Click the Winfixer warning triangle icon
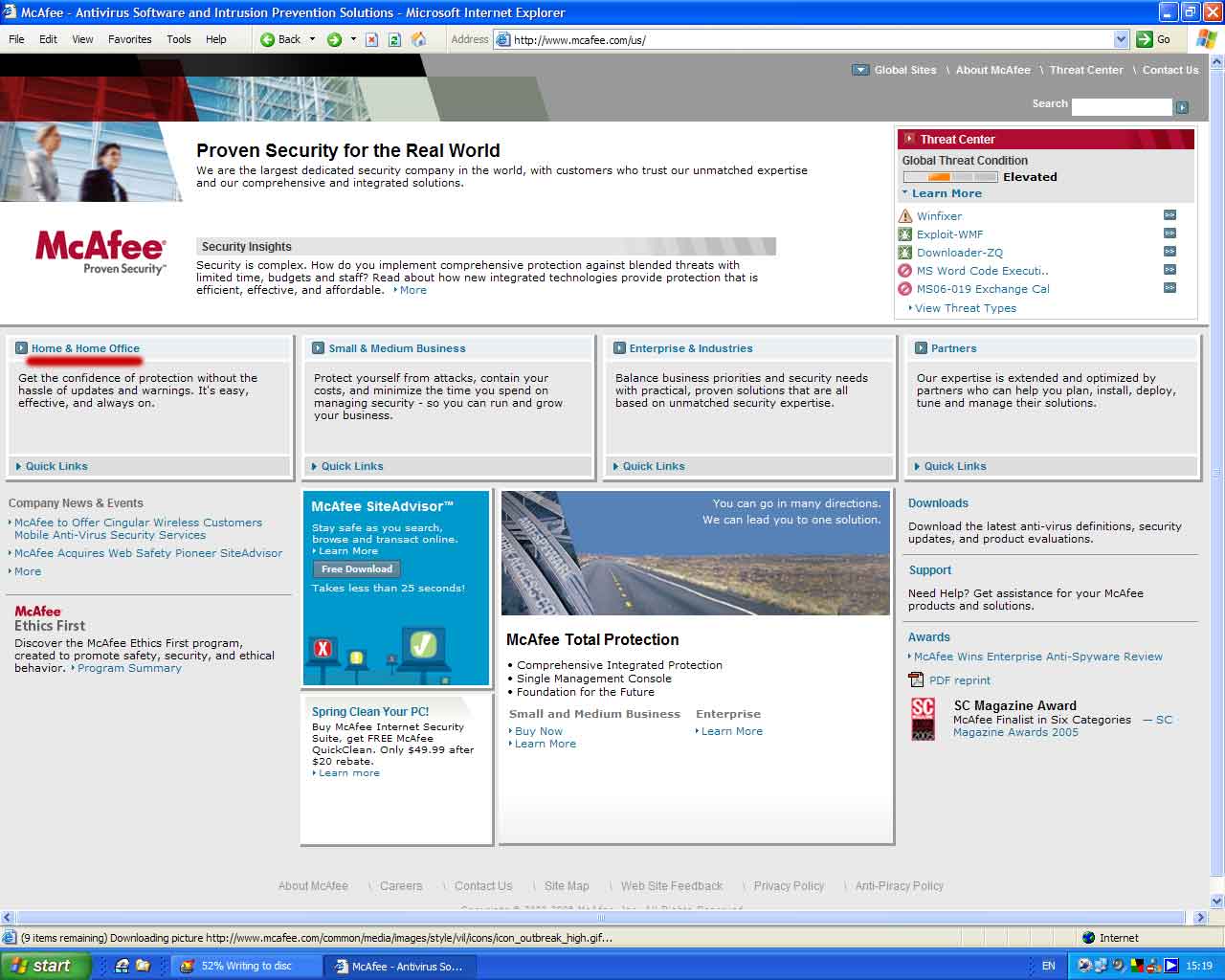Screen dimensions: 1225x980 [x=905, y=216]
